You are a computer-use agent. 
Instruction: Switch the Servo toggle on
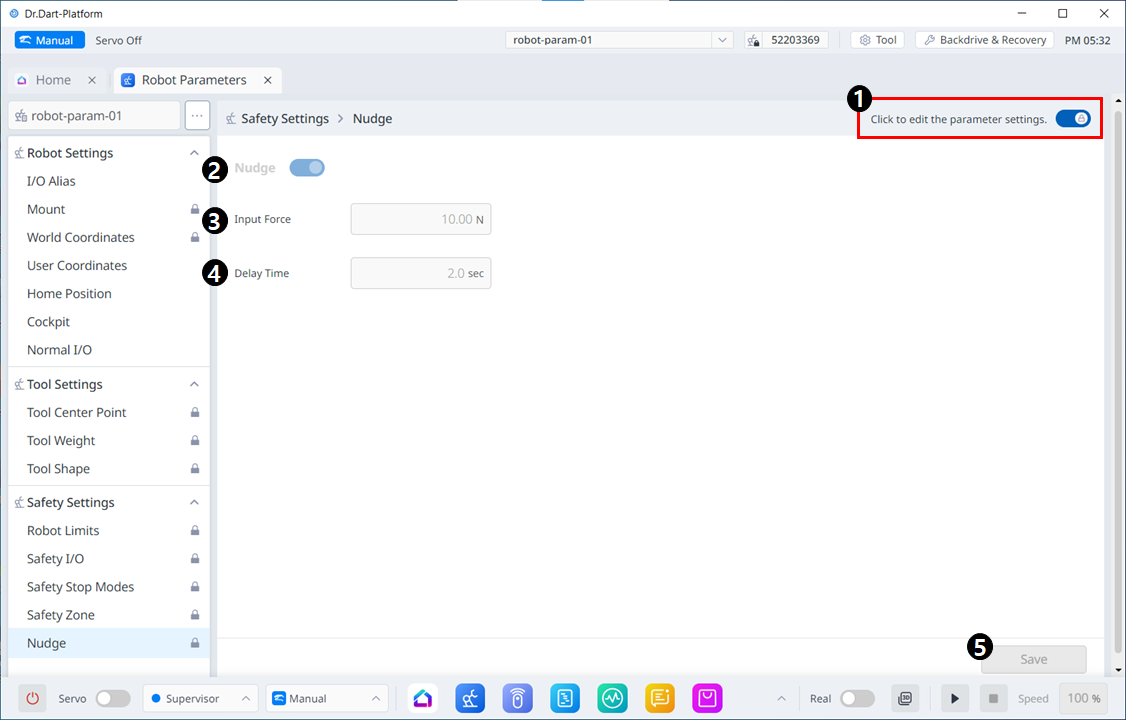(x=113, y=698)
